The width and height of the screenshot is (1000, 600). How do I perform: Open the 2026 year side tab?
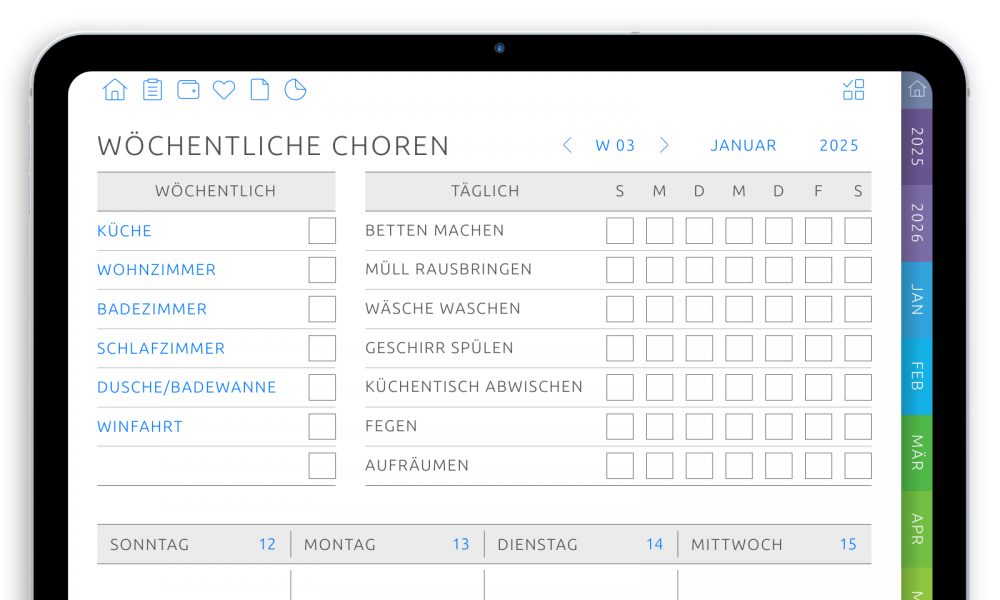pyautogui.click(x=916, y=223)
